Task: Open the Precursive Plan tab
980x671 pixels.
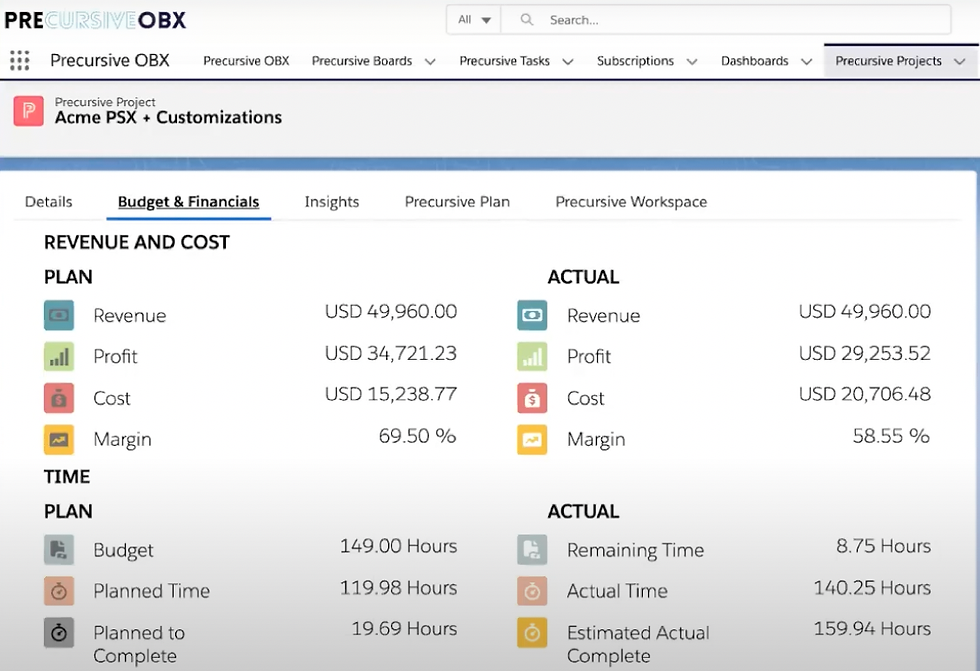Action: [x=458, y=202]
